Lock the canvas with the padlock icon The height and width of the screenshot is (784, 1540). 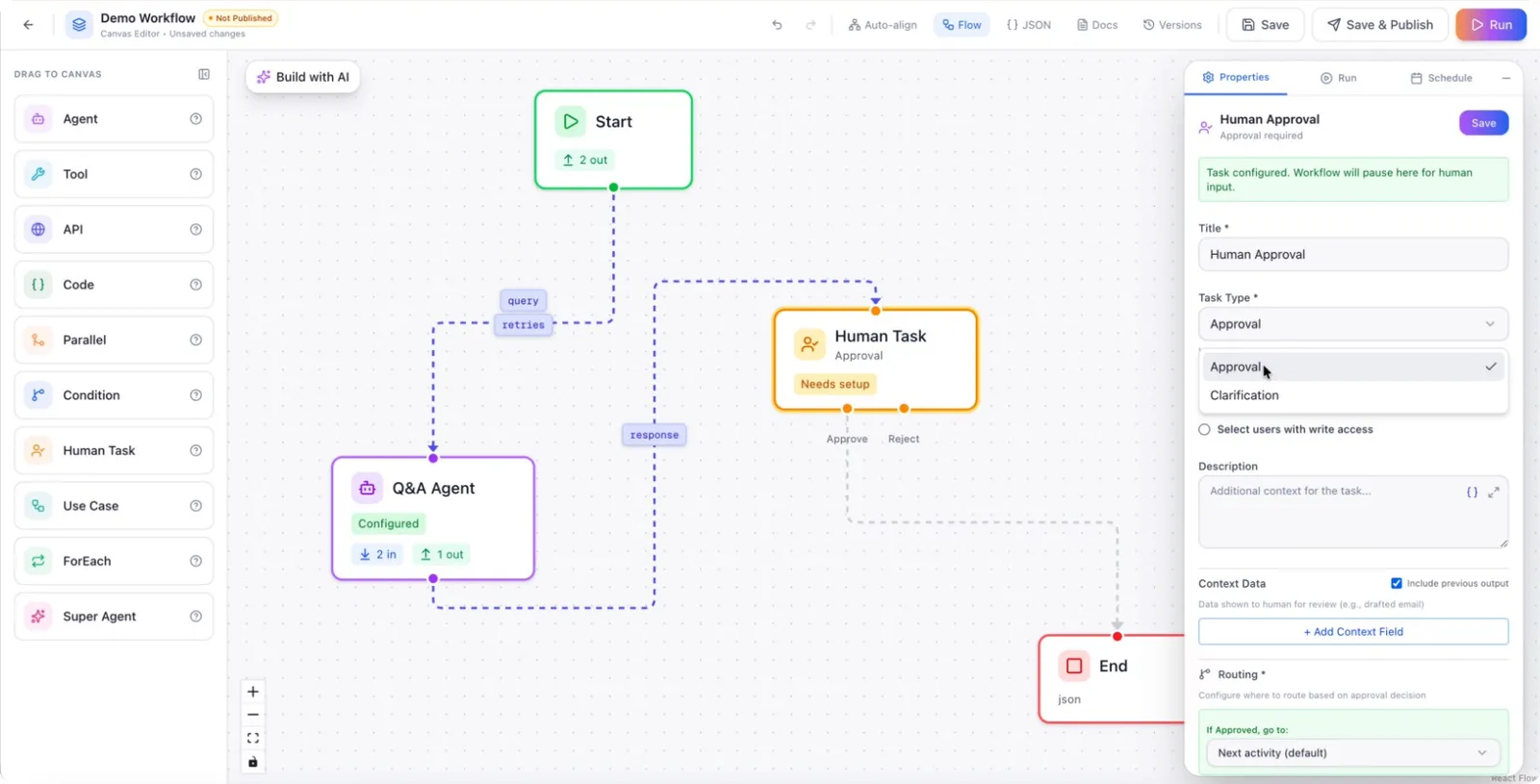253,762
